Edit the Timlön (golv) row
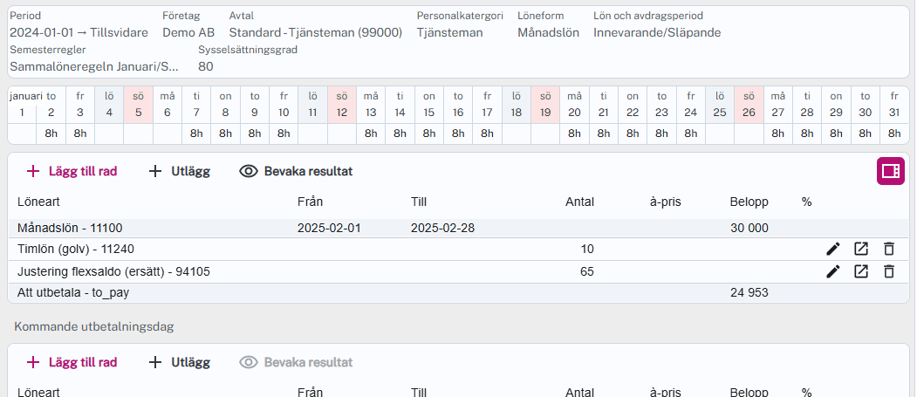Screen dimensions: 917x397 point(833,249)
